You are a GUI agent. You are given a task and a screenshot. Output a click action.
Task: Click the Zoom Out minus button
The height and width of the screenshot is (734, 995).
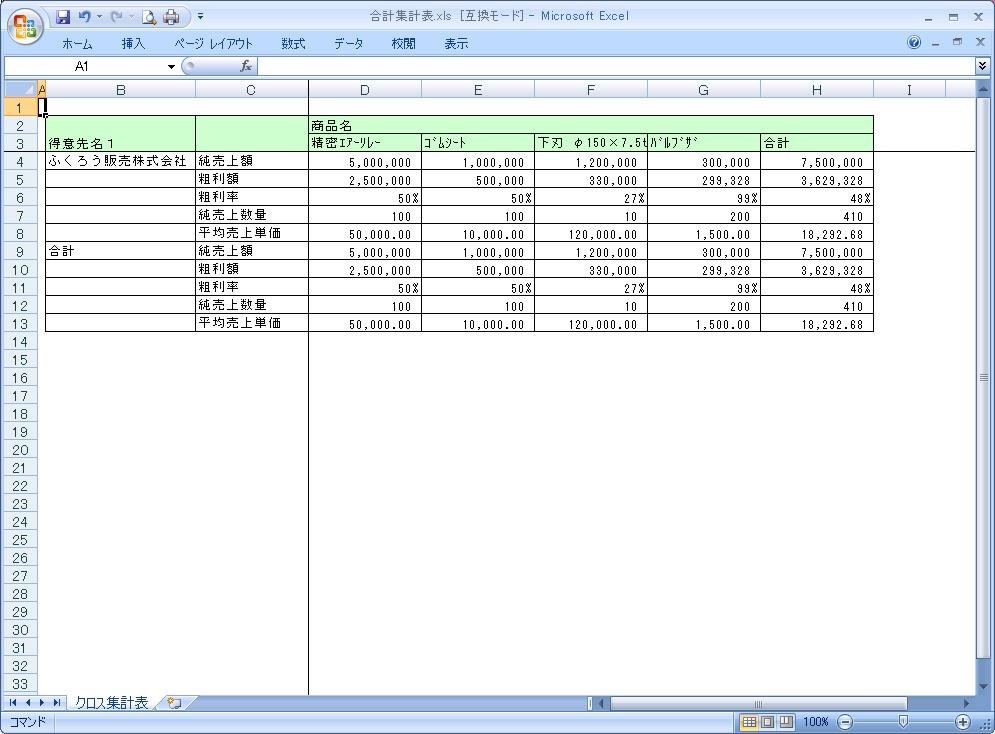pyautogui.click(x=845, y=722)
